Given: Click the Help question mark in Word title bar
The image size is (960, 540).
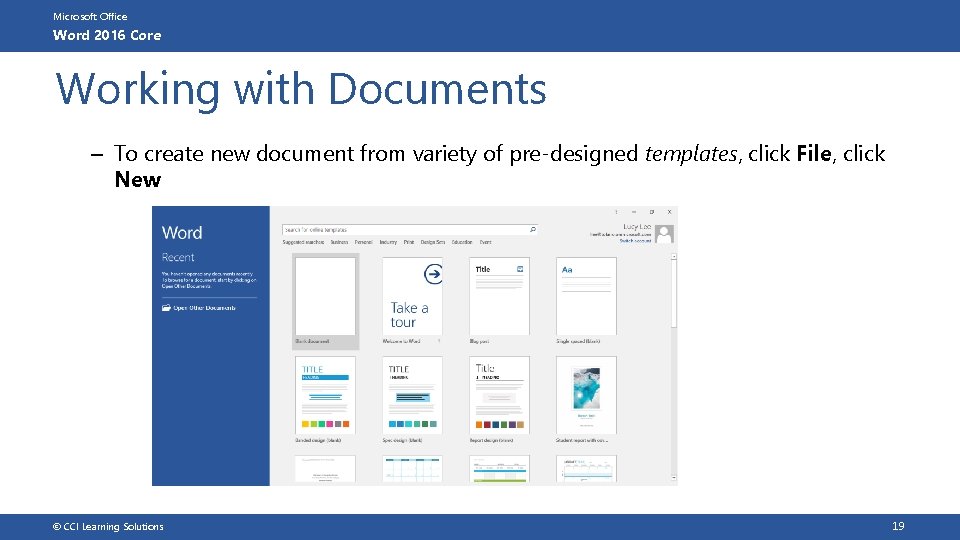Looking at the screenshot, I should tap(616, 212).
